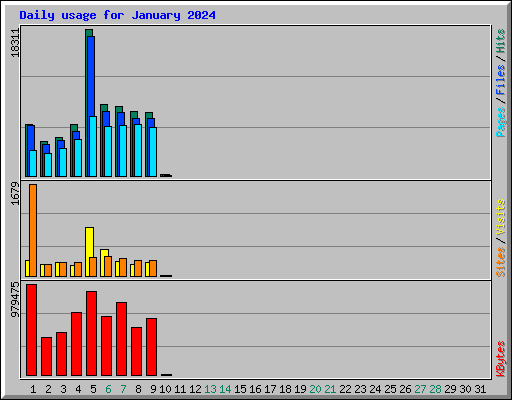Click the Pages legend label
512x400 pixels.
[x=501, y=122]
